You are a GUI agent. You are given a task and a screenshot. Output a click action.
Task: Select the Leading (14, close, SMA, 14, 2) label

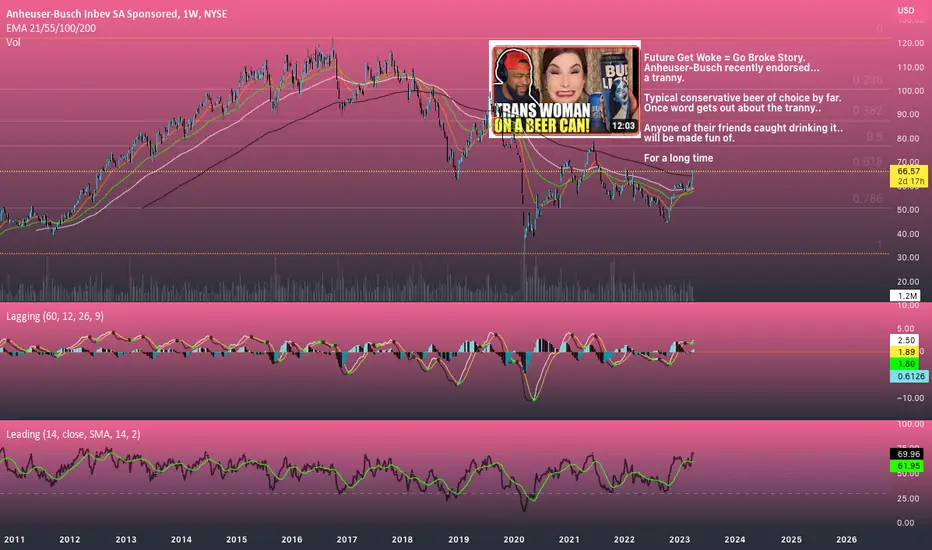[73, 434]
